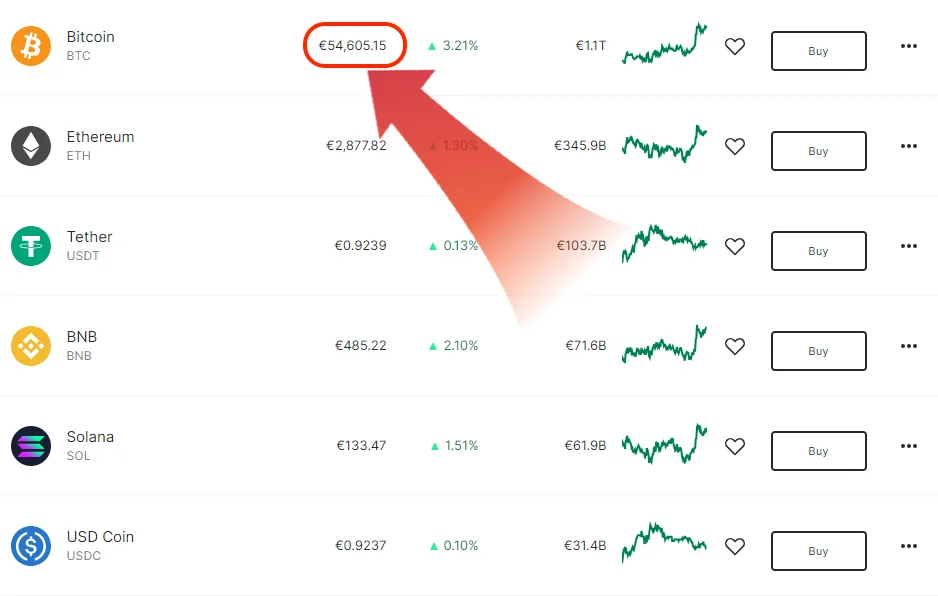Favorite Bitcoin with the heart icon

coord(735,46)
